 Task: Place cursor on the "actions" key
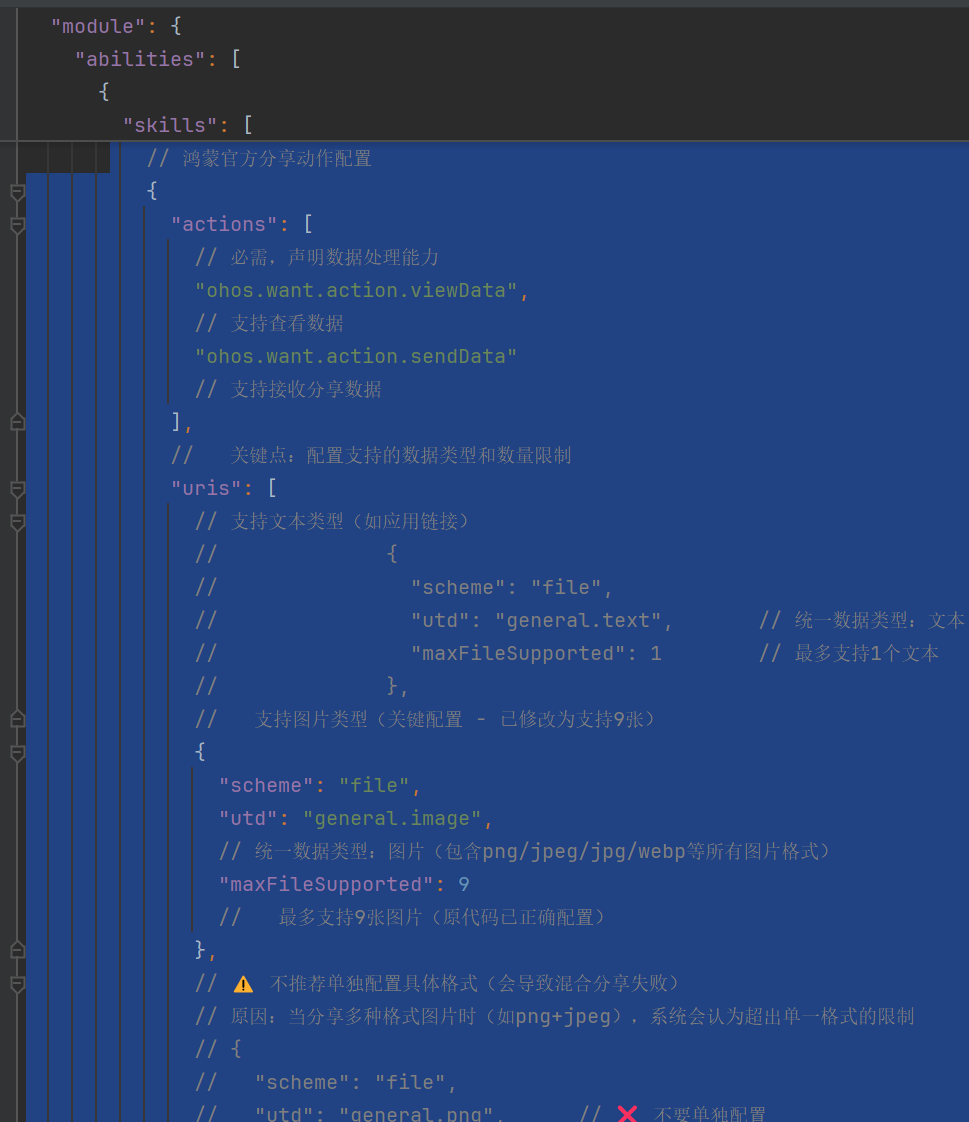pos(224,224)
